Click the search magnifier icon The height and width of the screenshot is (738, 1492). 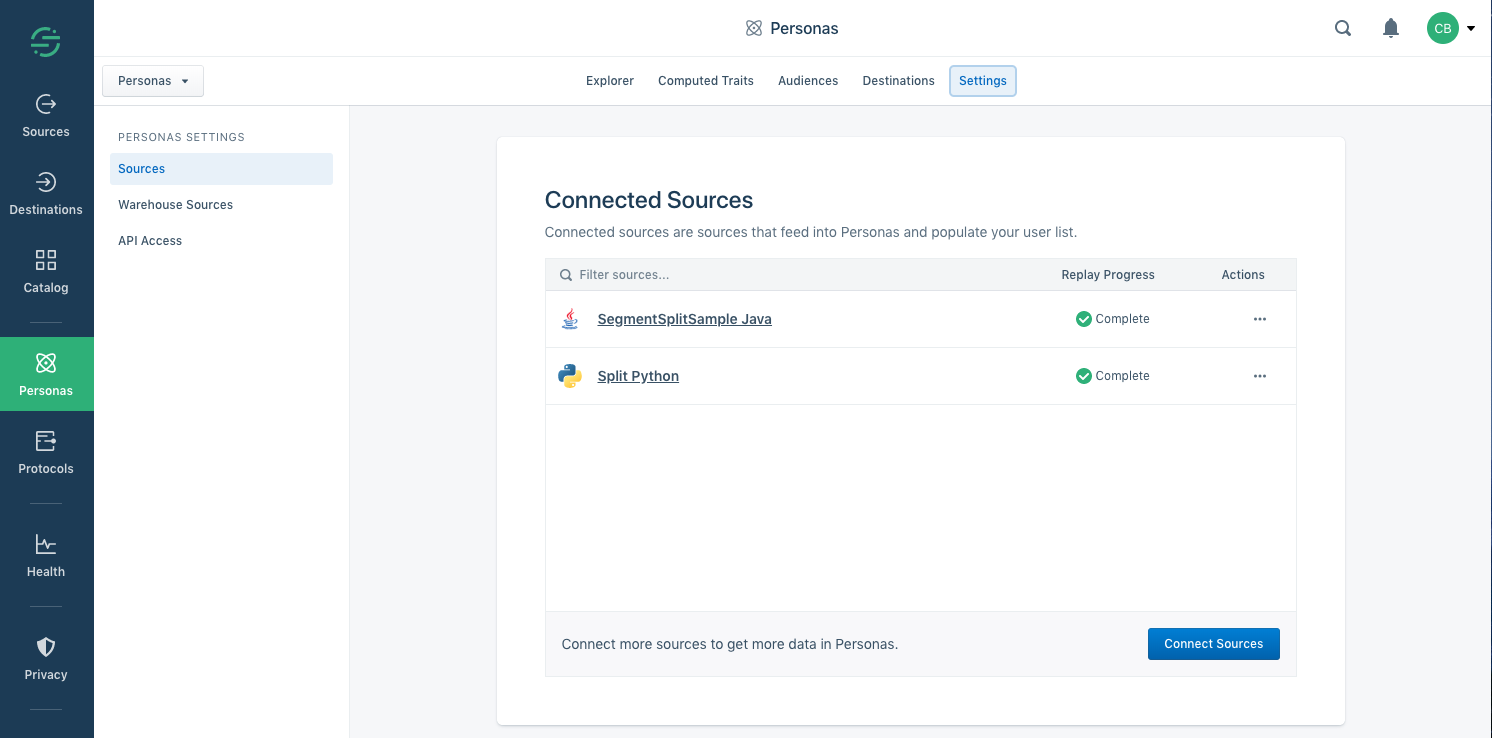pos(1343,28)
